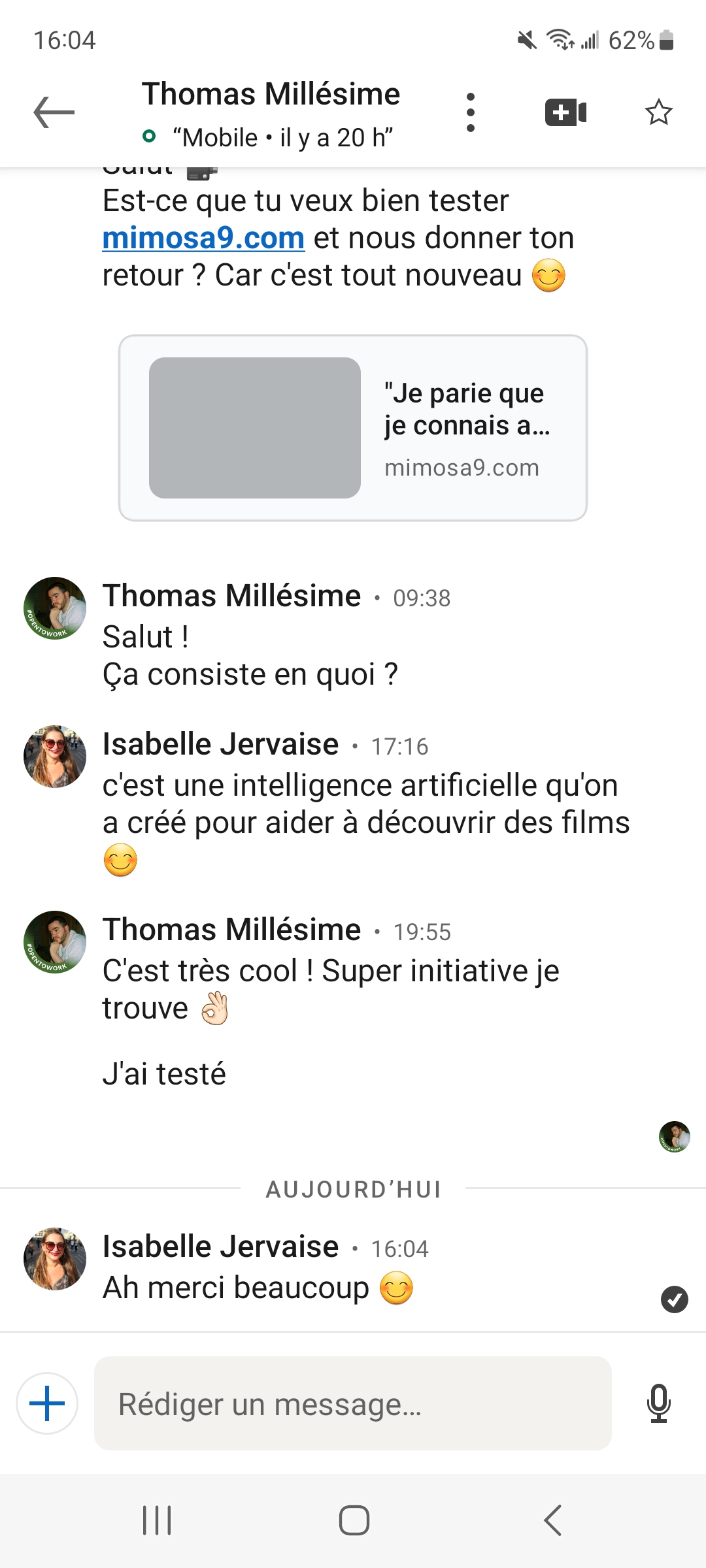Record a voice message with the microphone

click(x=658, y=1403)
